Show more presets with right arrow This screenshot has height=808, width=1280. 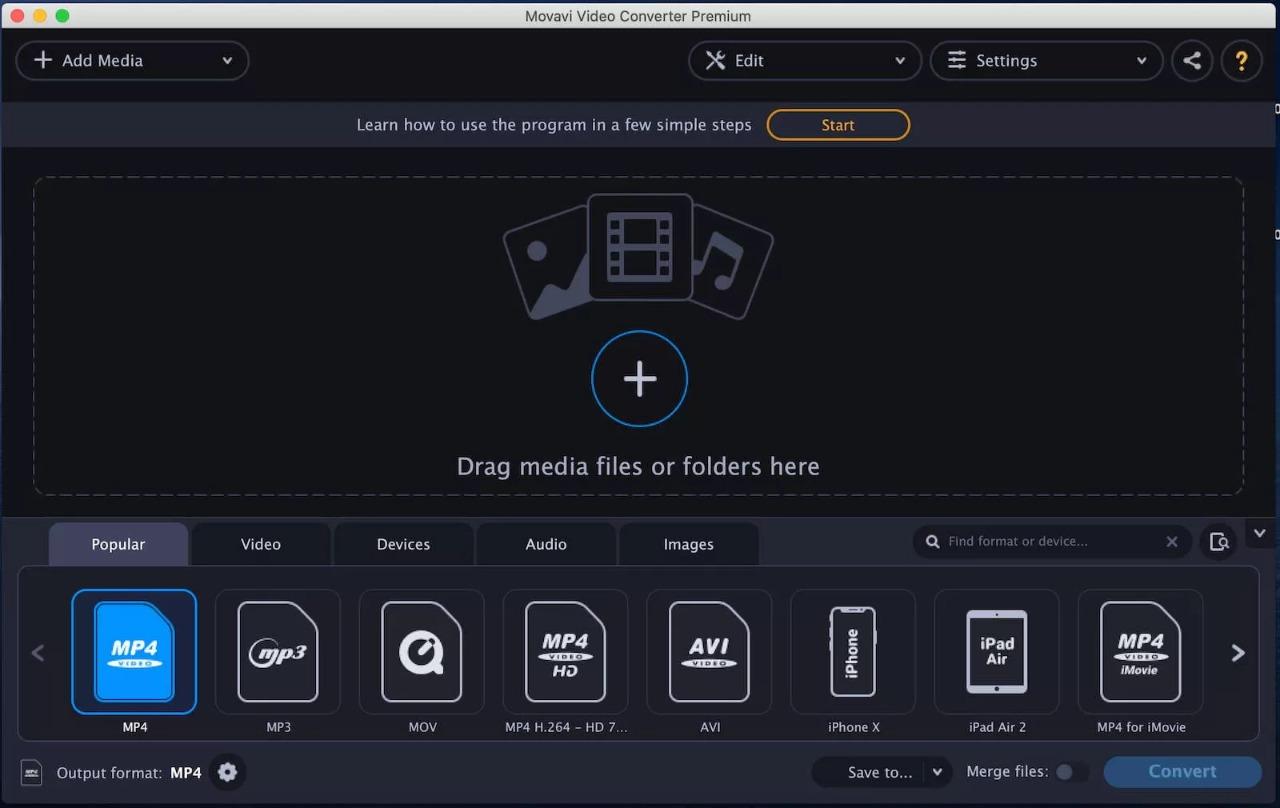point(1238,653)
